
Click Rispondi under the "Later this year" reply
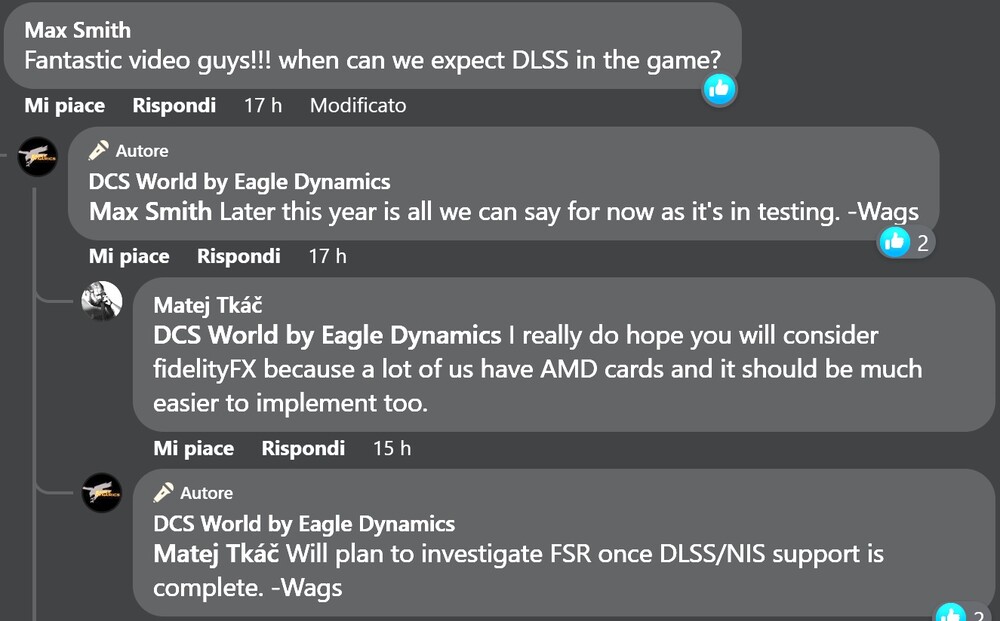click(x=238, y=256)
